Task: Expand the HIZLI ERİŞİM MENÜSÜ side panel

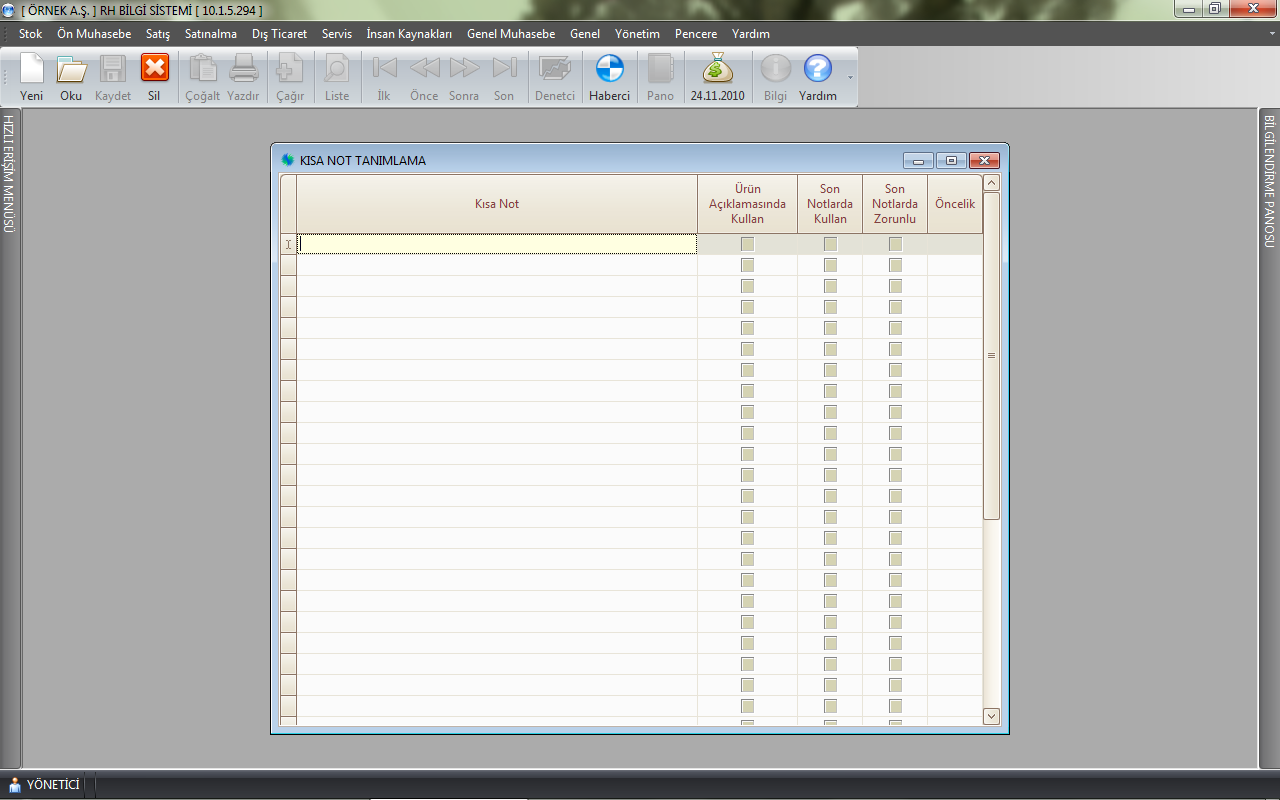Action: (x=9, y=174)
